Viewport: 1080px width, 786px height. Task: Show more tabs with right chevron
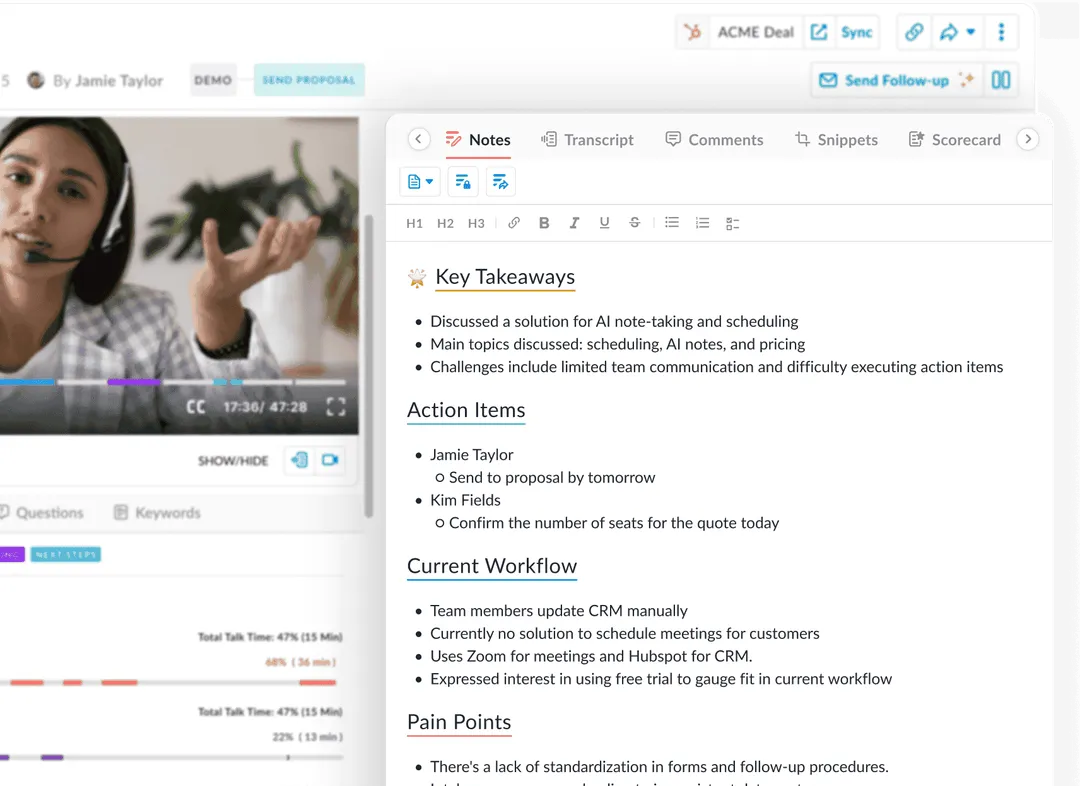pos(1028,139)
